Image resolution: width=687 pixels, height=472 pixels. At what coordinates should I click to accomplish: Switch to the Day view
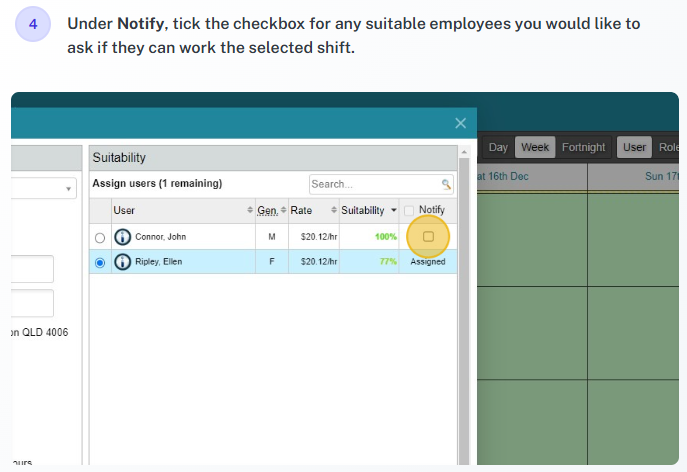[x=498, y=147]
